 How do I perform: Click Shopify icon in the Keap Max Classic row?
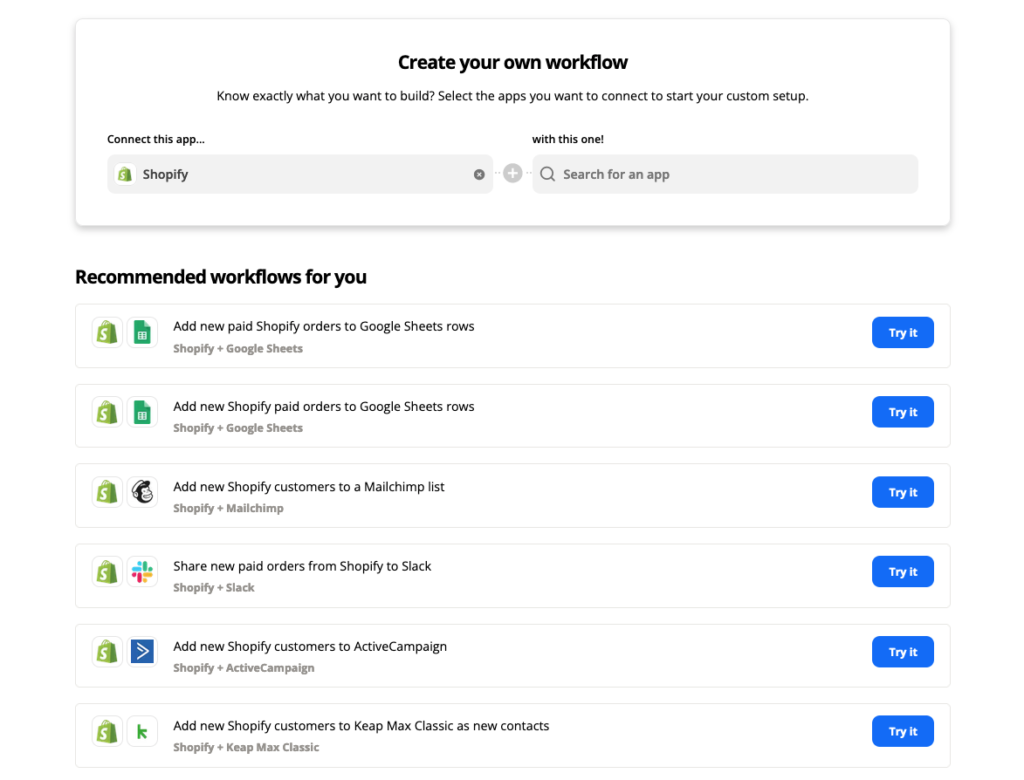coord(107,732)
